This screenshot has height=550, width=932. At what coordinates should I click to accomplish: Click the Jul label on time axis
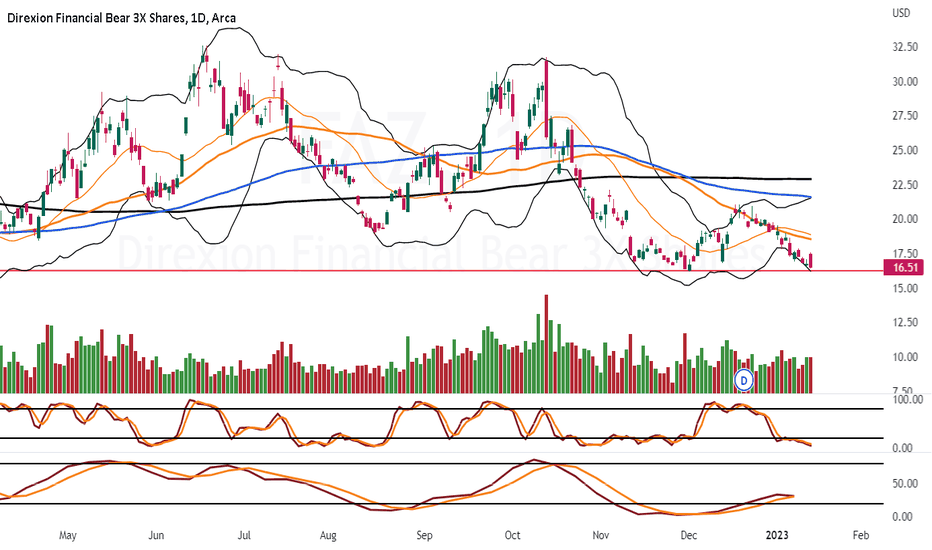(x=244, y=535)
